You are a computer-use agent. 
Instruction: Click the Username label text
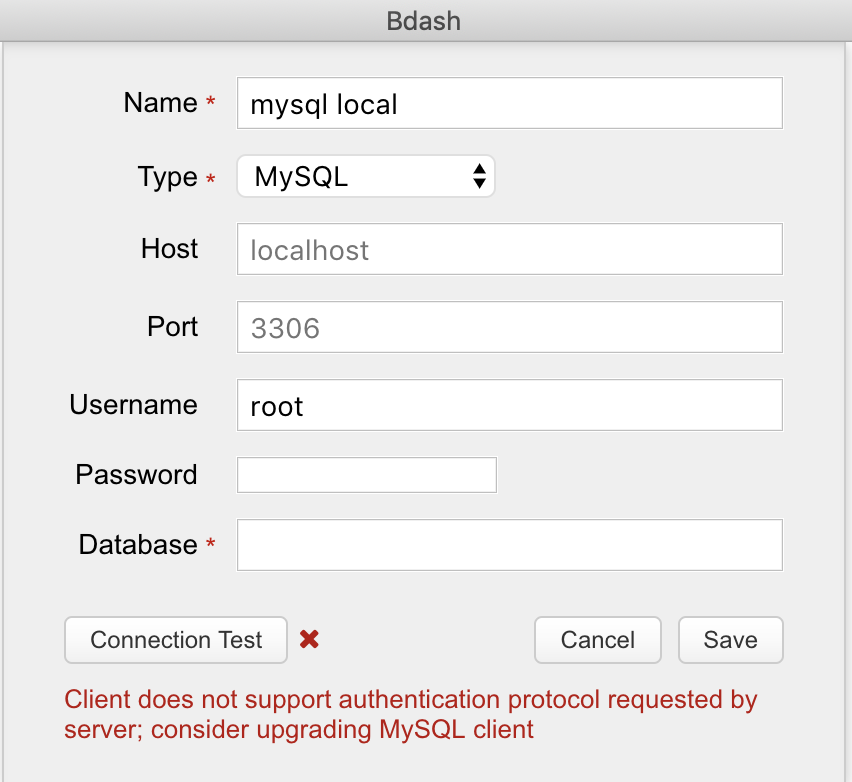point(133,405)
